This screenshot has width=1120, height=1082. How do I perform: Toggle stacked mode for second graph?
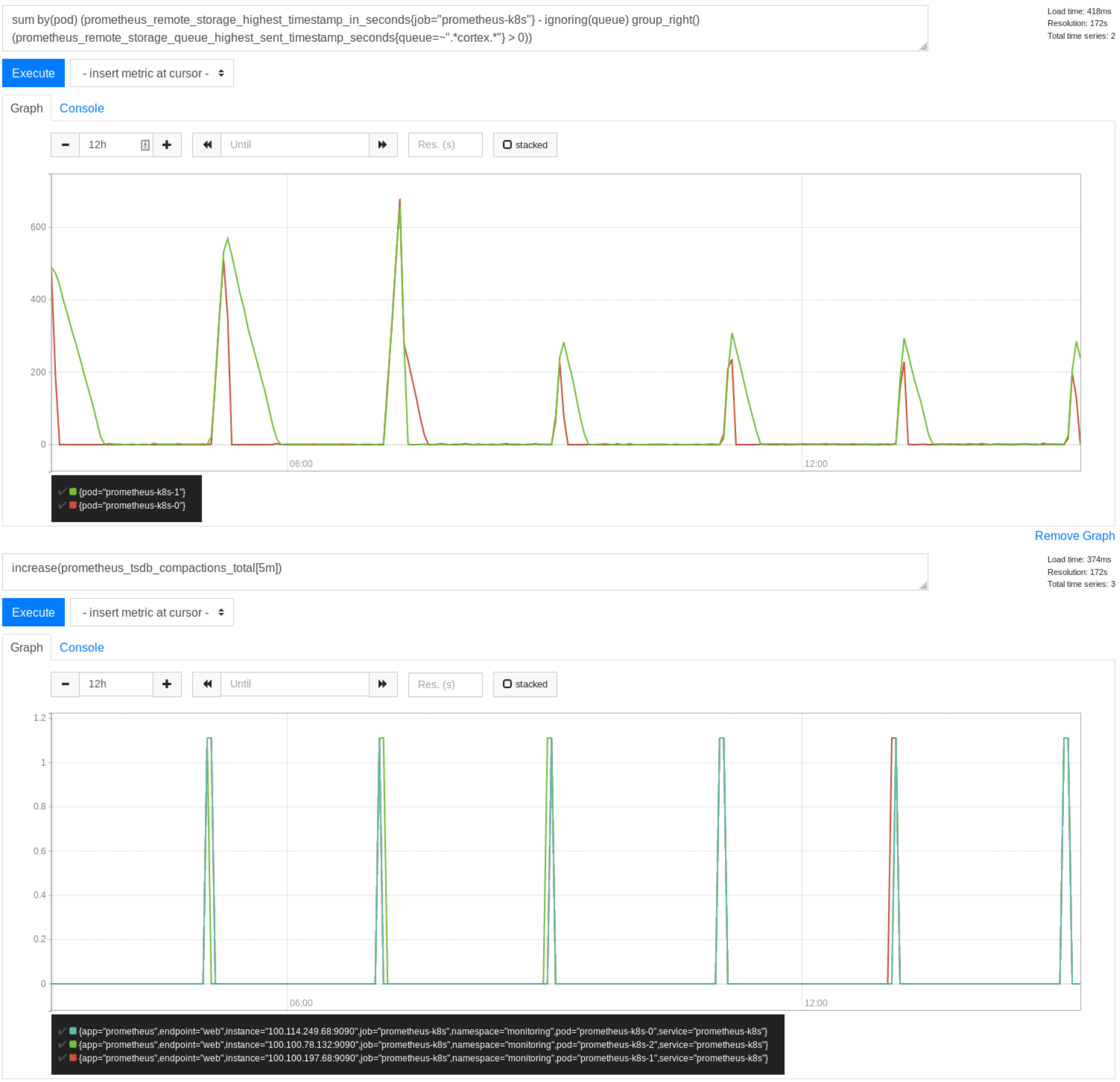(x=525, y=684)
